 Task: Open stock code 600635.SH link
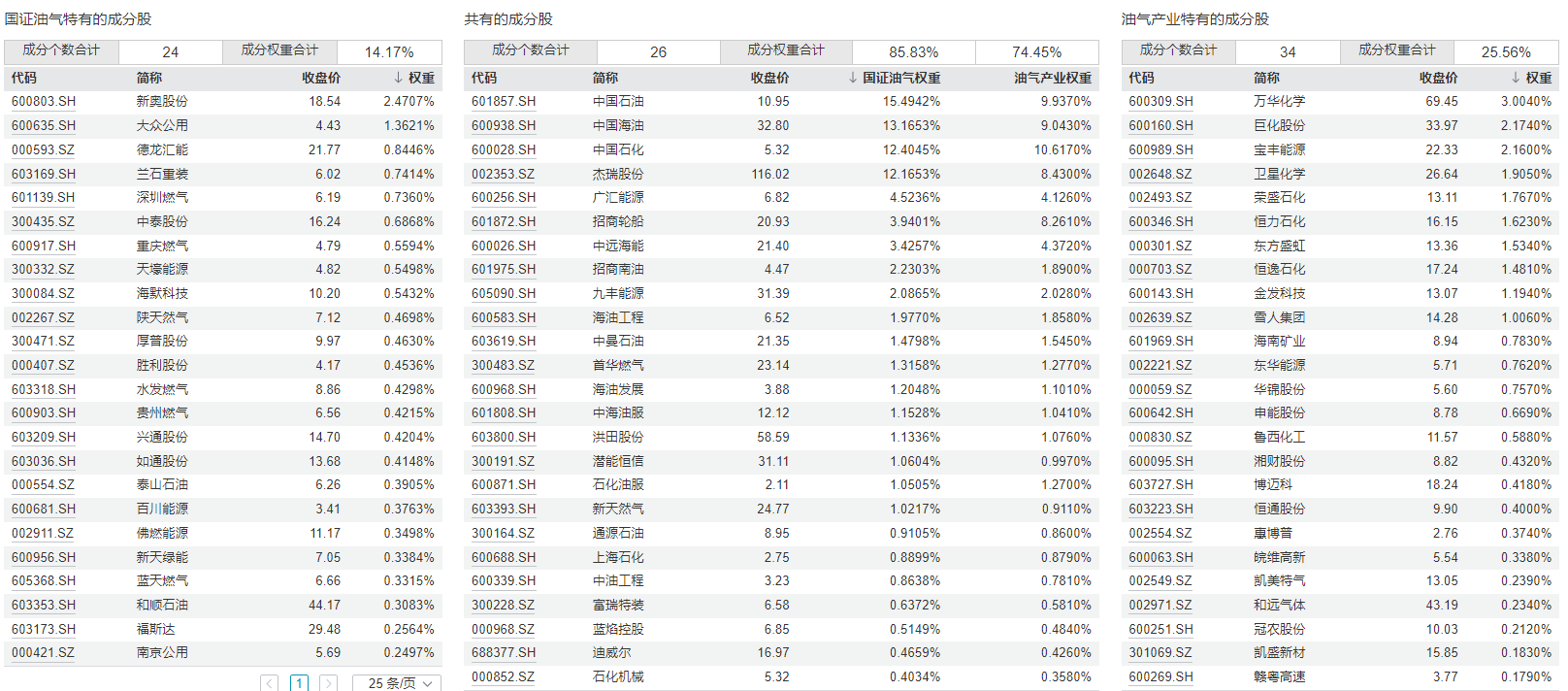click(x=44, y=125)
